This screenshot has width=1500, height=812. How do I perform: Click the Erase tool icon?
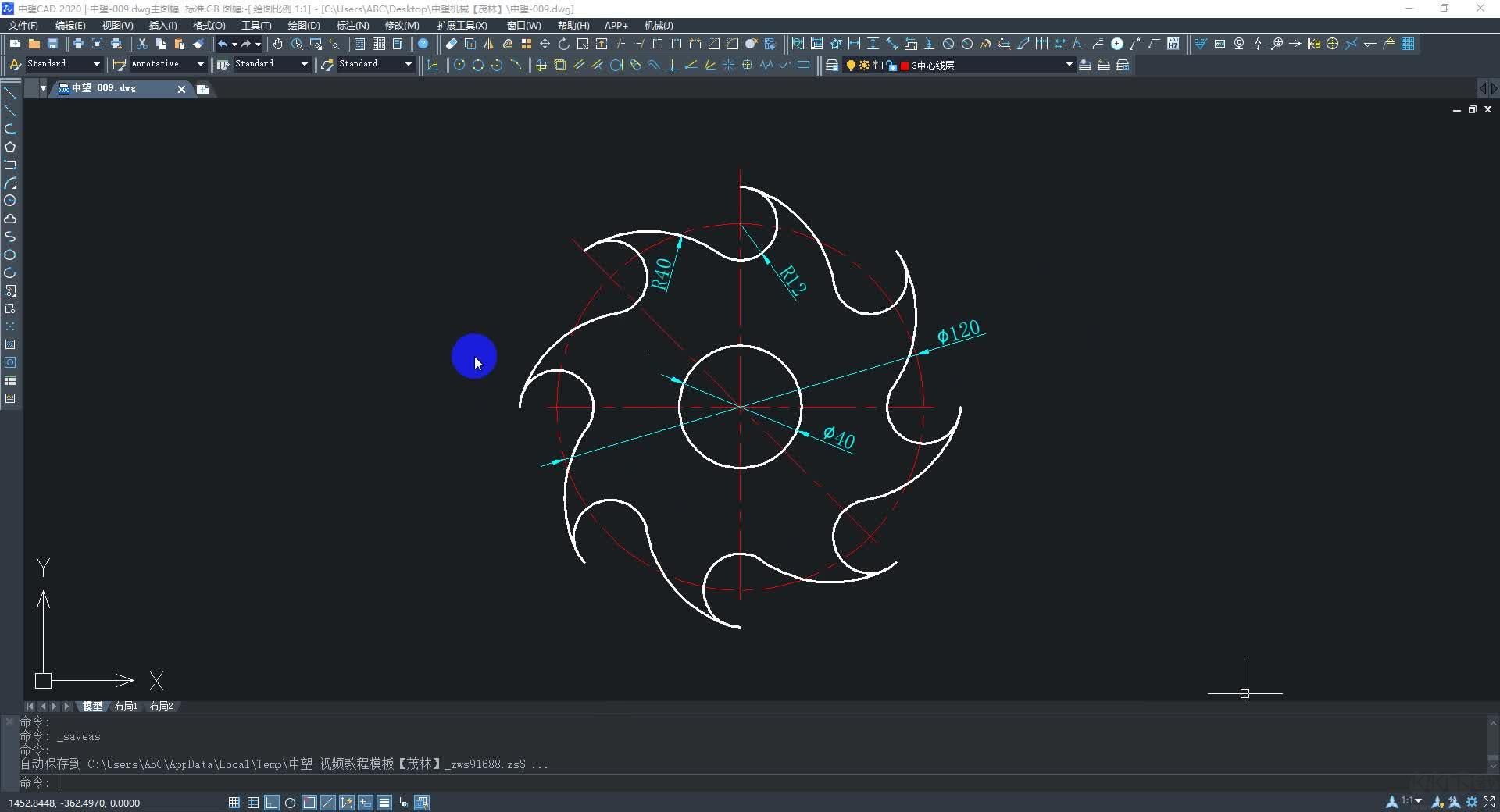point(451,44)
